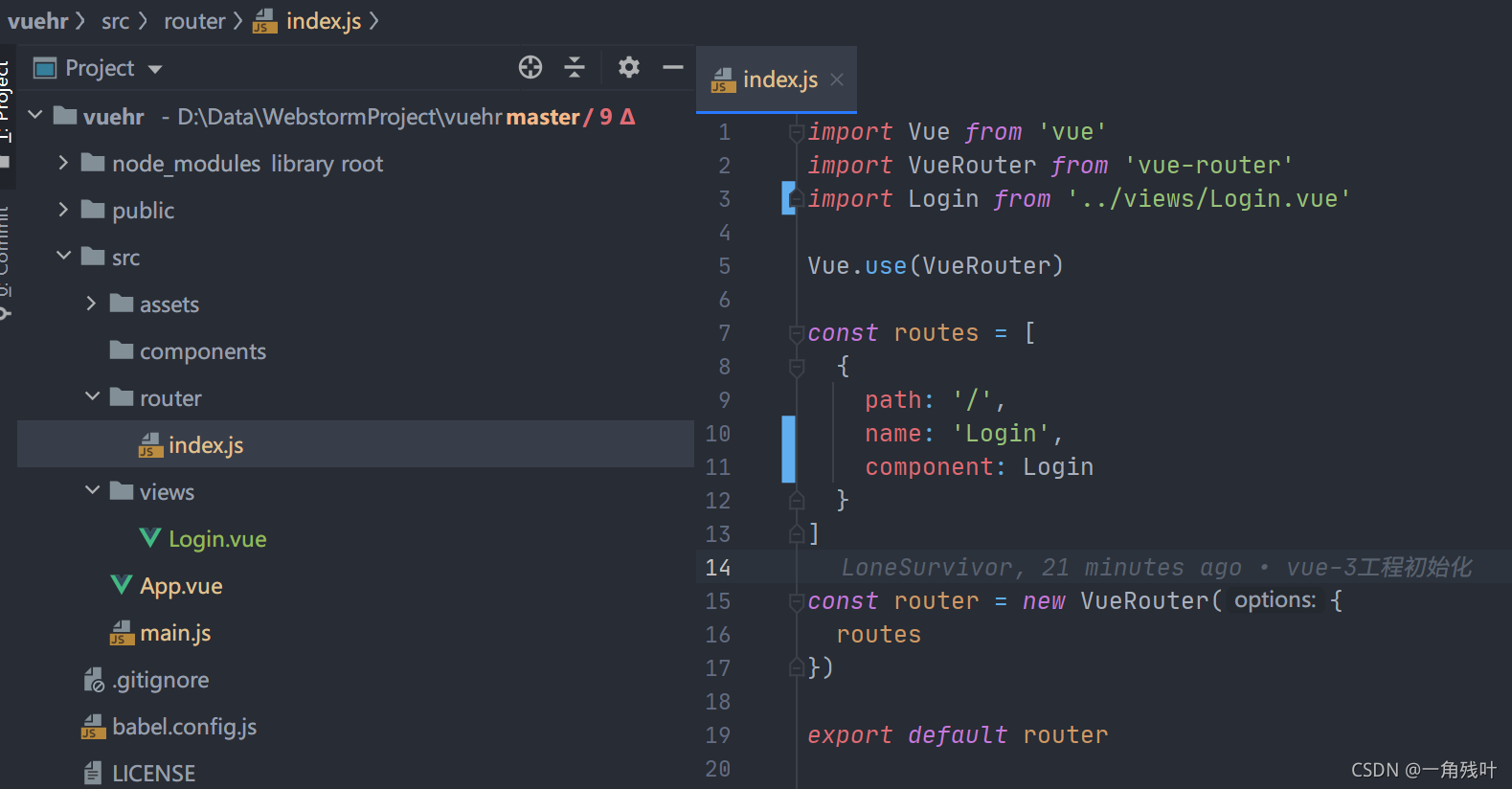This screenshot has height=789, width=1512.
Task: Click the App.vue Vue file icon
Action: pos(122,585)
